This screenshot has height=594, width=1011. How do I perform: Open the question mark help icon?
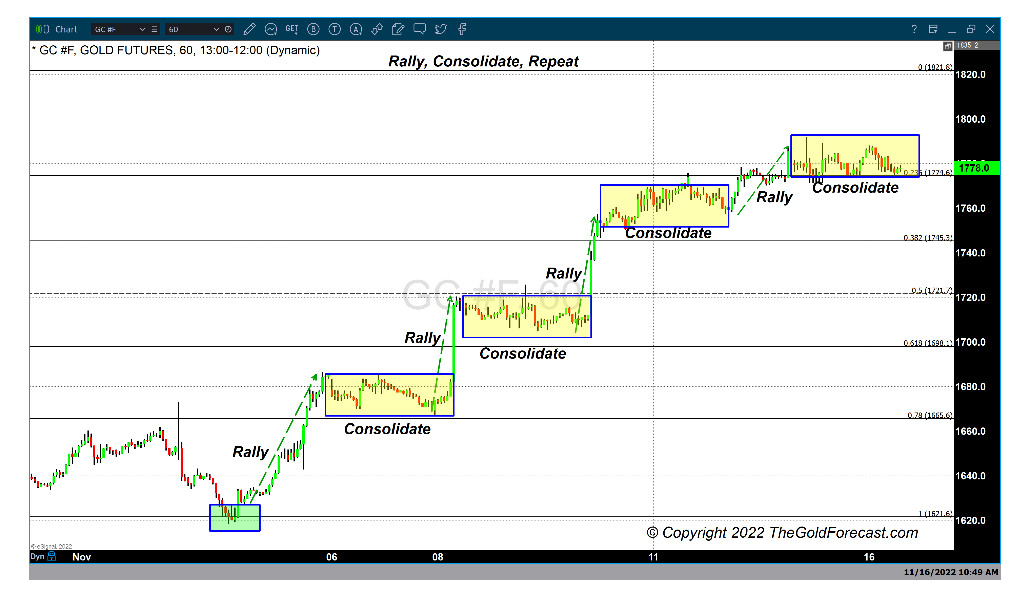point(914,29)
